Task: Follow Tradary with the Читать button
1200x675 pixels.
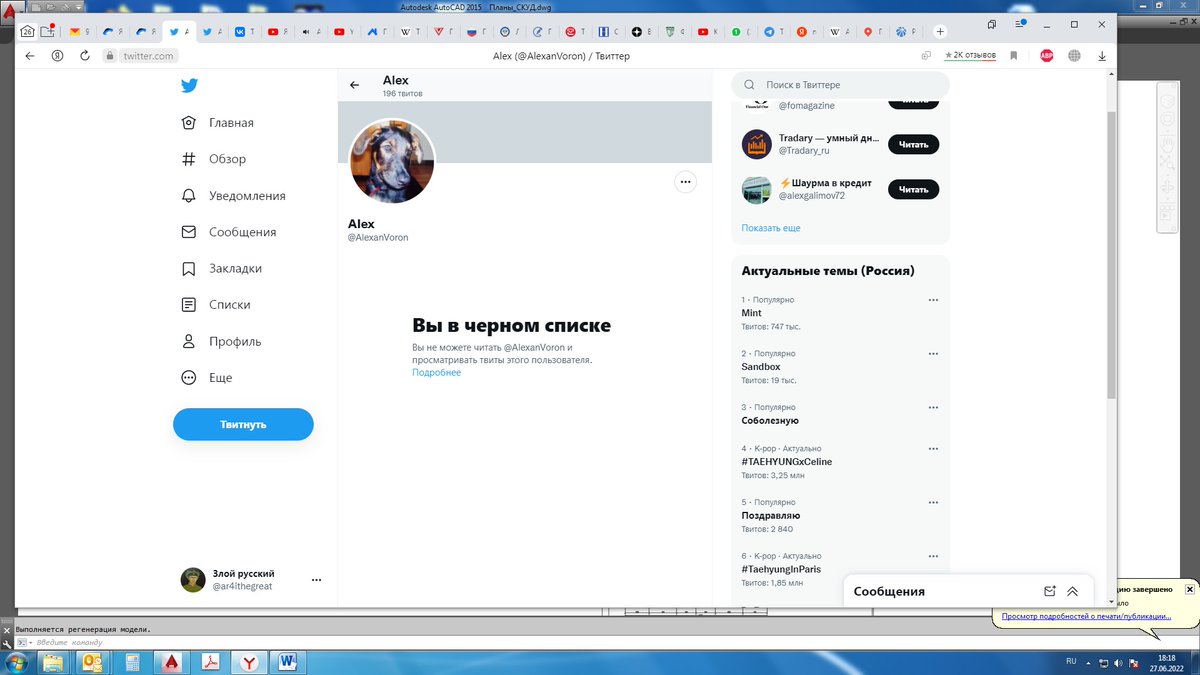Action: point(913,144)
